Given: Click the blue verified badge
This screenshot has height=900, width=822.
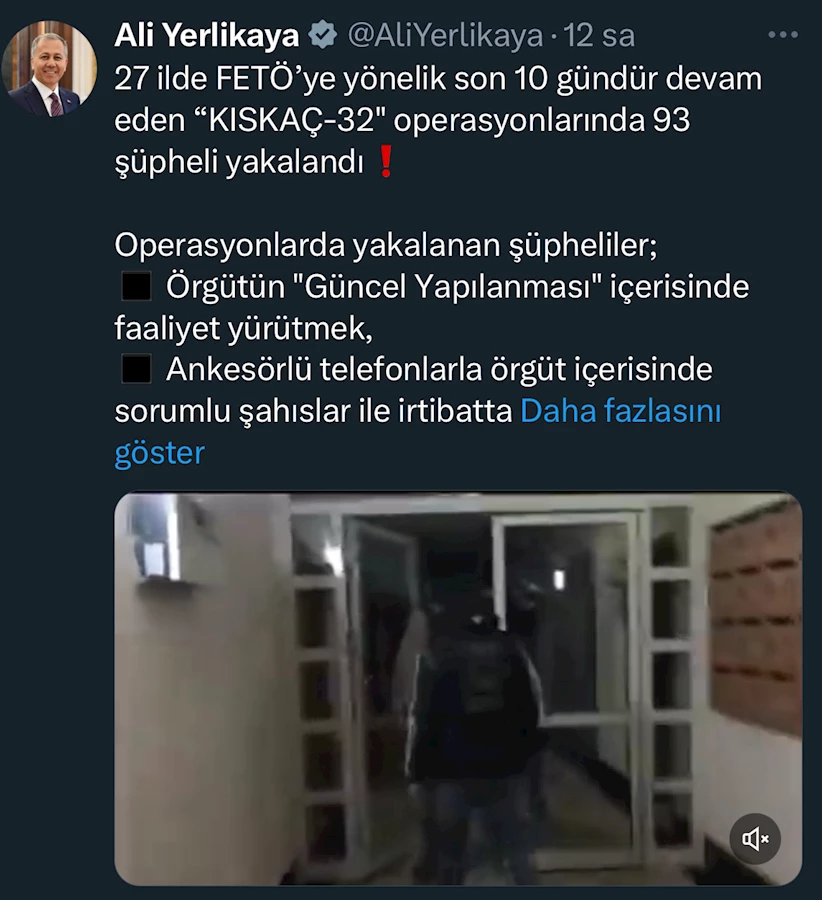Looking at the screenshot, I should (x=323, y=34).
